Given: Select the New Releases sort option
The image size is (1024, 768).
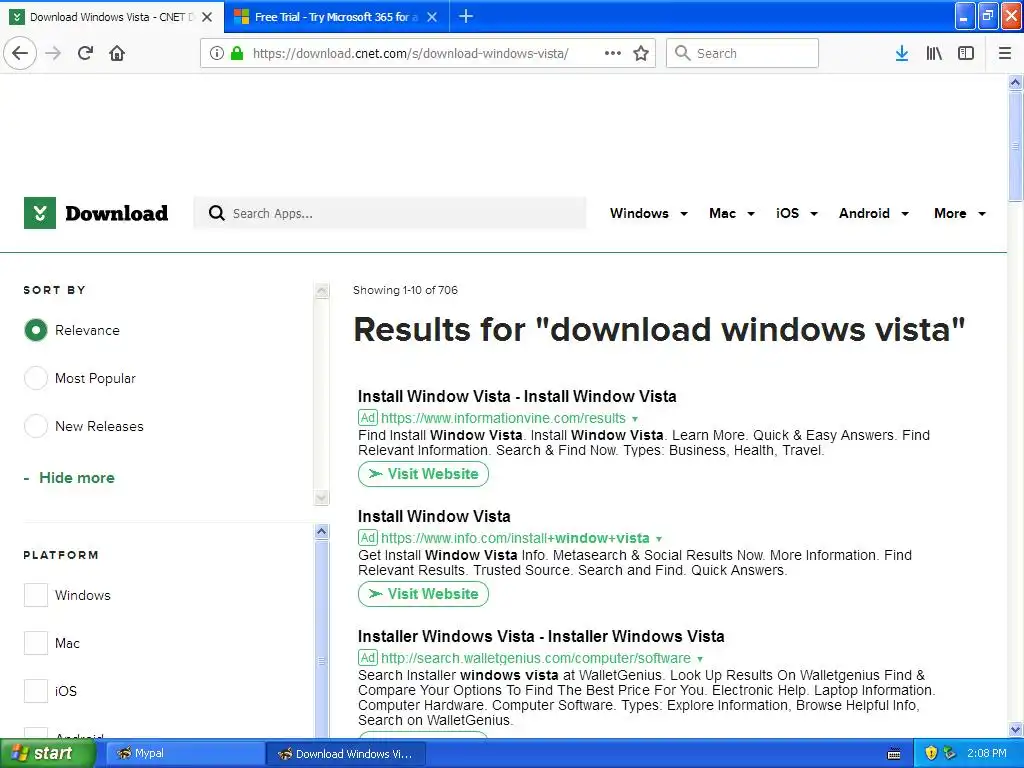Looking at the screenshot, I should pyautogui.click(x=36, y=426).
